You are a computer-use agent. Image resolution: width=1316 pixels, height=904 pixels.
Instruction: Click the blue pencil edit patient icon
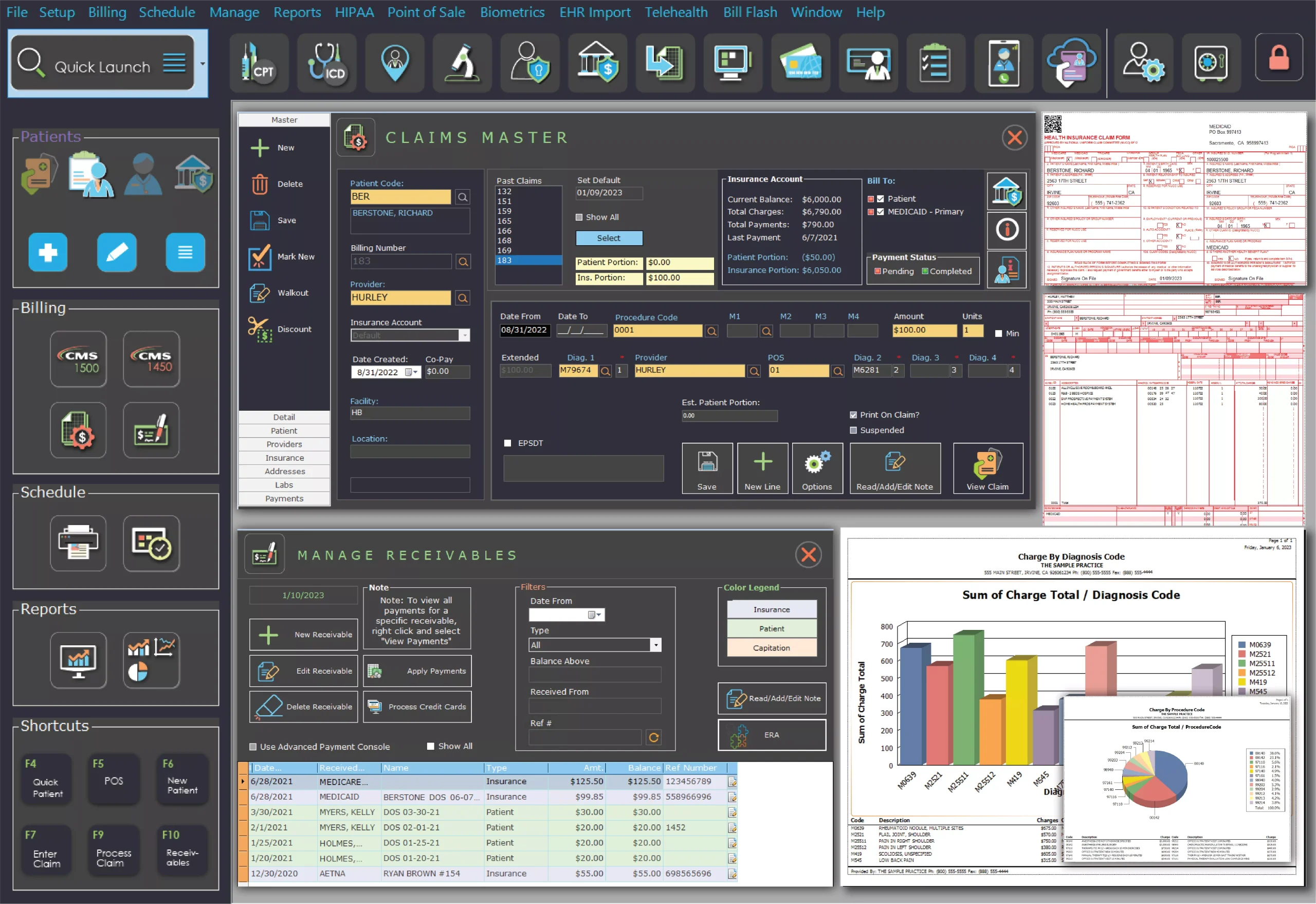pos(117,252)
